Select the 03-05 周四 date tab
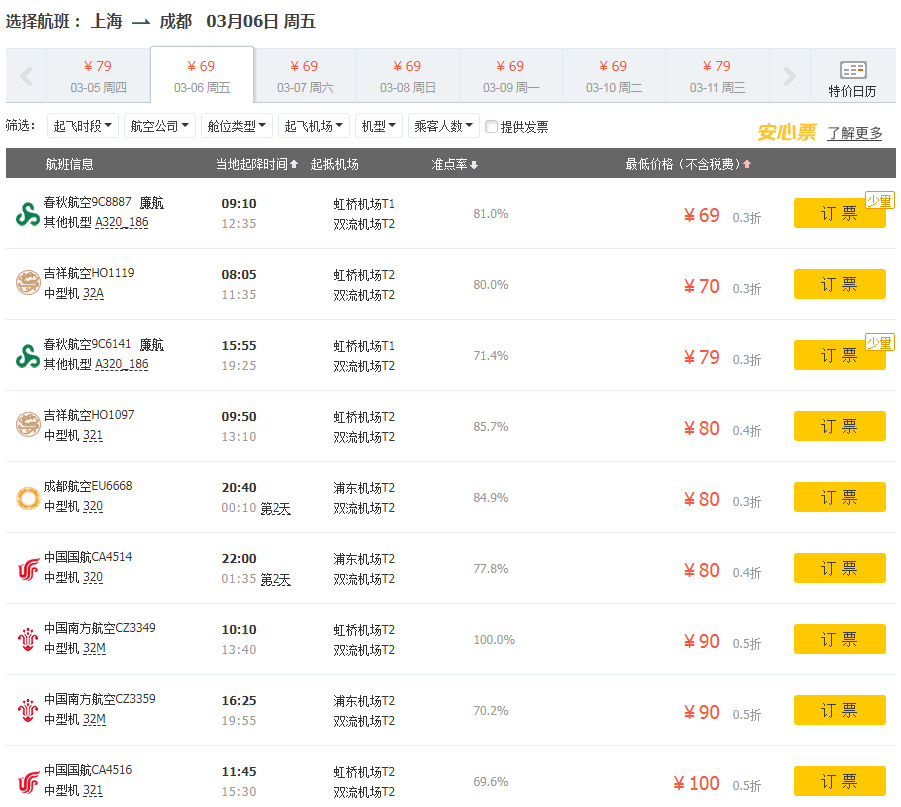 tap(98, 76)
